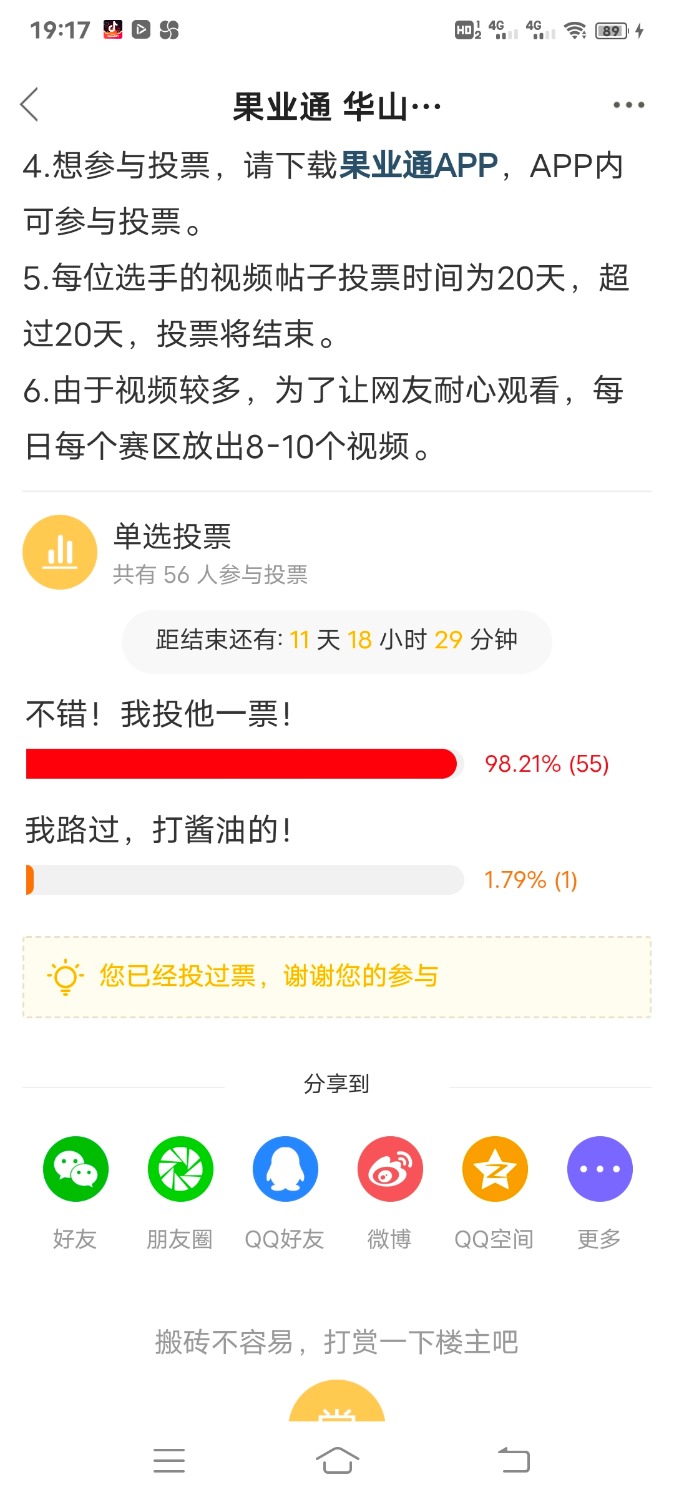This screenshot has width=674, height=1500.
Task: Tap the page title 果业通 华山
Action: (x=337, y=105)
